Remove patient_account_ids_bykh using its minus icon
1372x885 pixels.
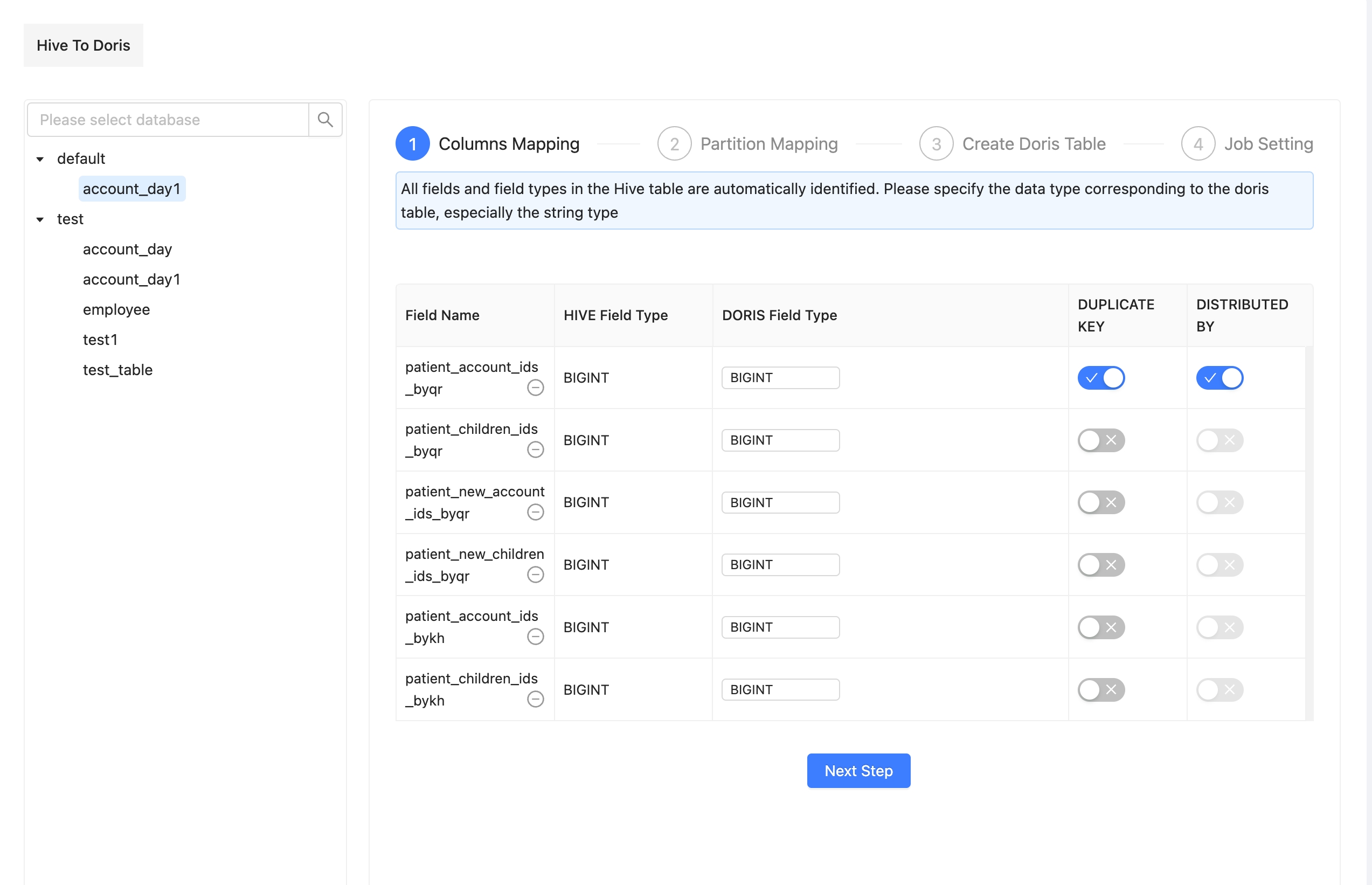(x=535, y=637)
